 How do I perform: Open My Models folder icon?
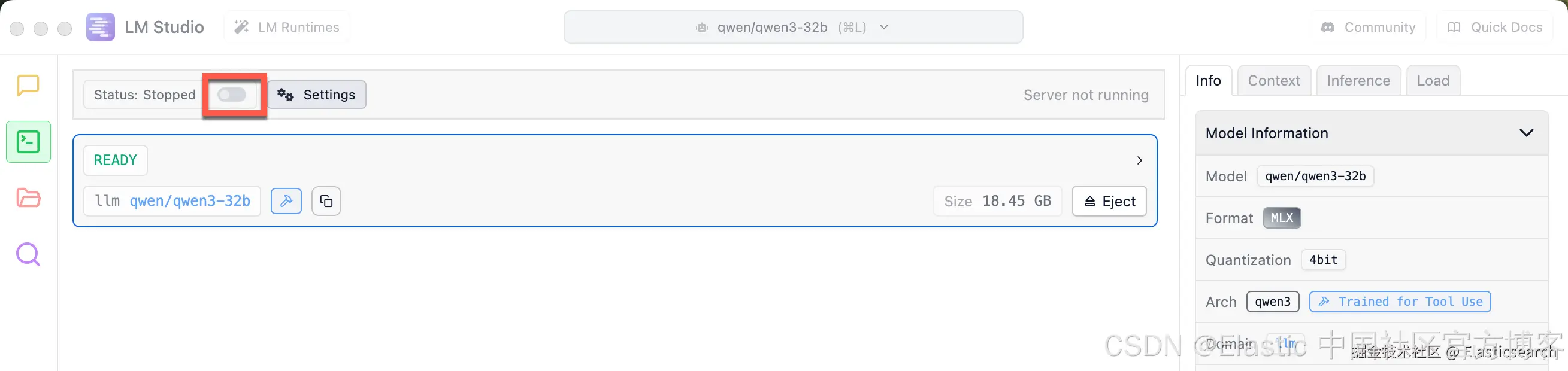click(x=28, y=197)
